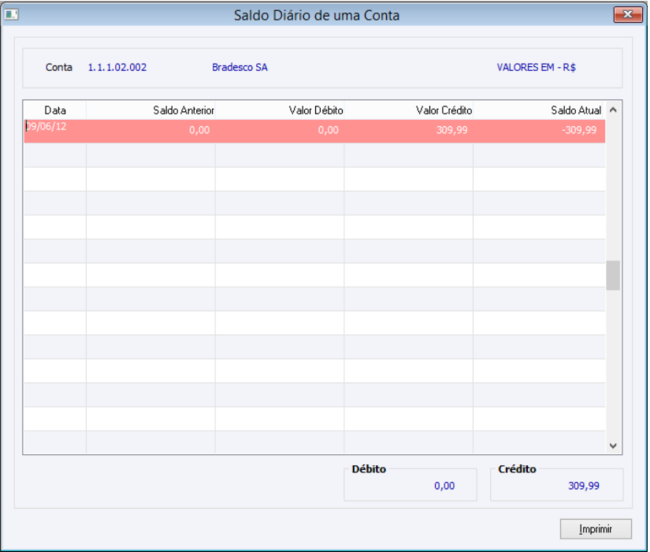The width and height of the screenshot is (650, 552).
Task: Open the window system menu icon
Action: coord(11,15)
